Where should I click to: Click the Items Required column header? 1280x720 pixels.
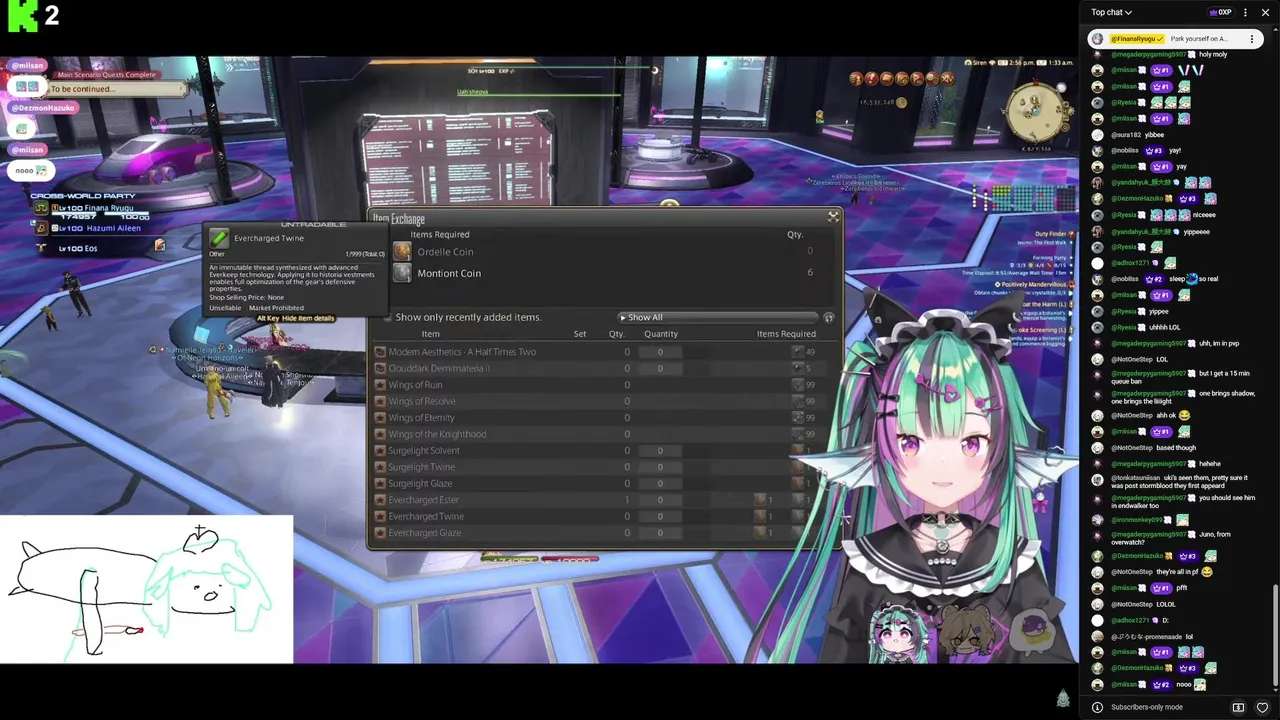(x=786, y=334)
